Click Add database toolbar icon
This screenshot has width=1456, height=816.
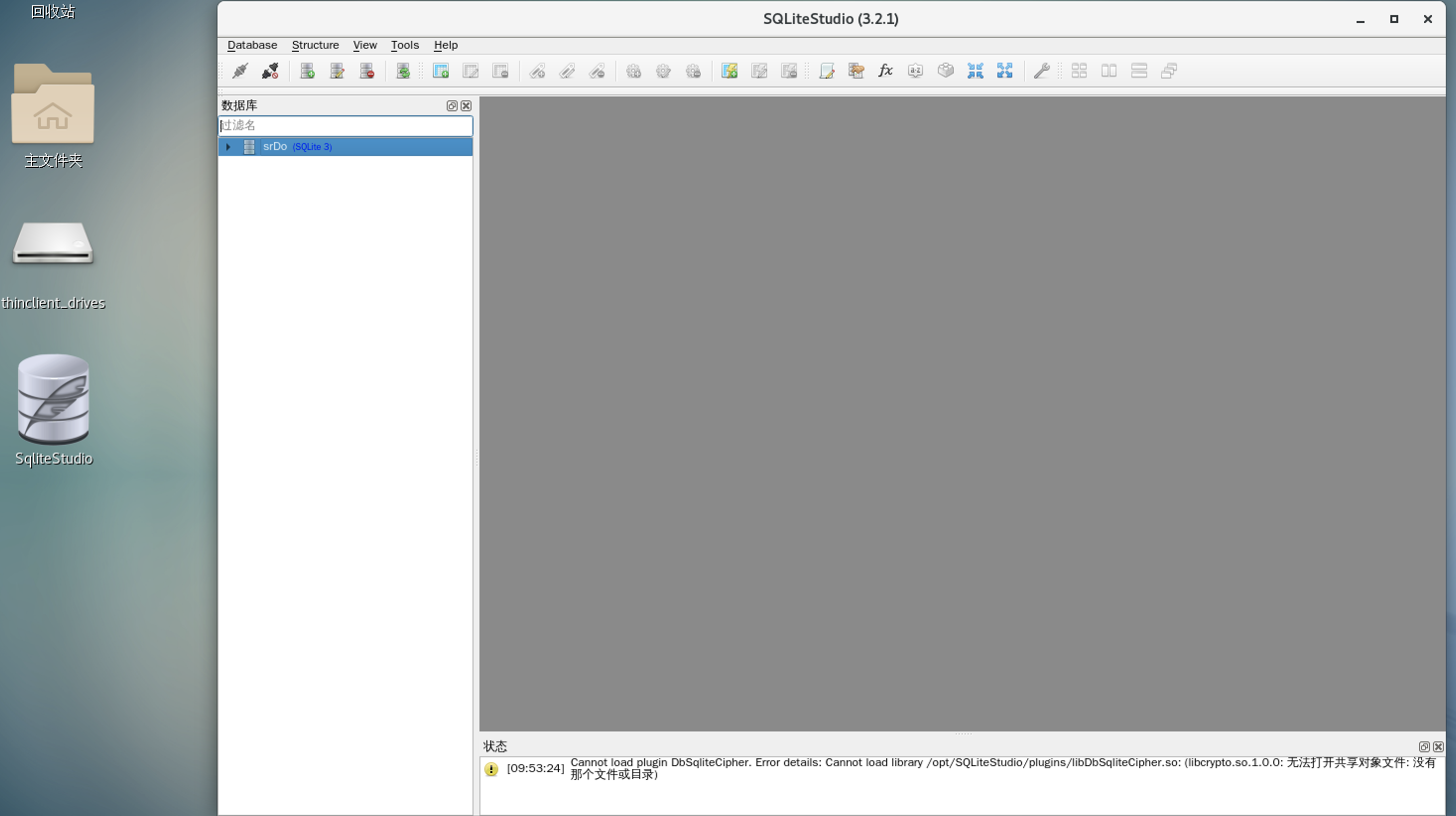click(307, 71)
